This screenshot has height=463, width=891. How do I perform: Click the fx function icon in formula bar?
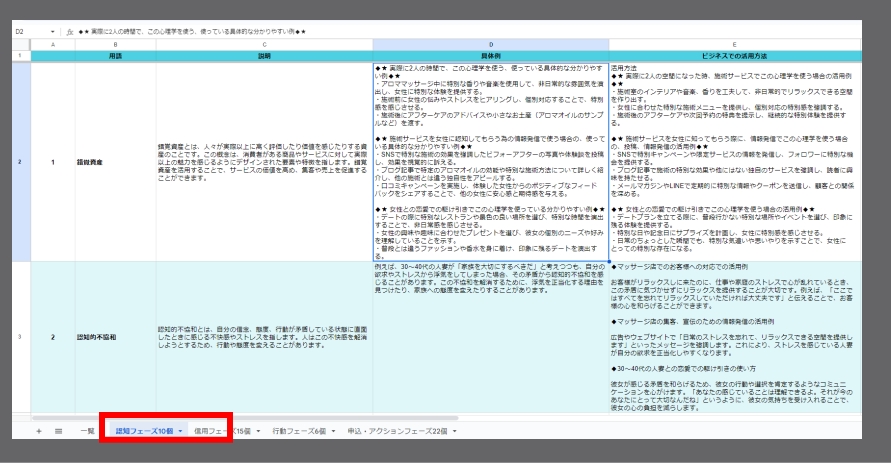pyautogui.click(x=69, y=31)
